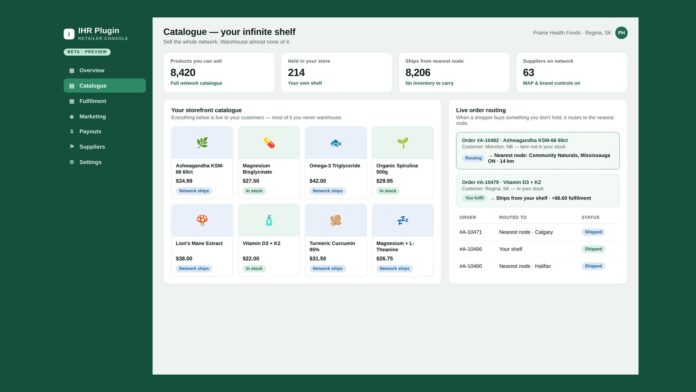The height and width of the screenshot is (392, 696).
Task: Click the Magnesium + L-Theanine sleep image
Action: click(403, 220)
